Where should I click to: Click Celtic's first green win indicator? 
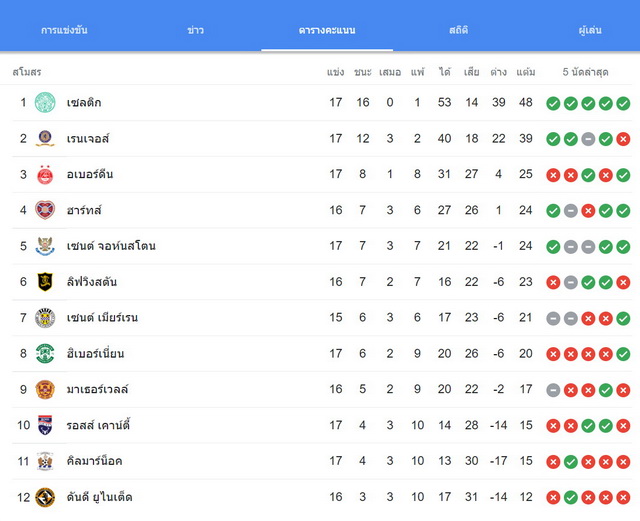pyautogui.click(x=553, y=103)
